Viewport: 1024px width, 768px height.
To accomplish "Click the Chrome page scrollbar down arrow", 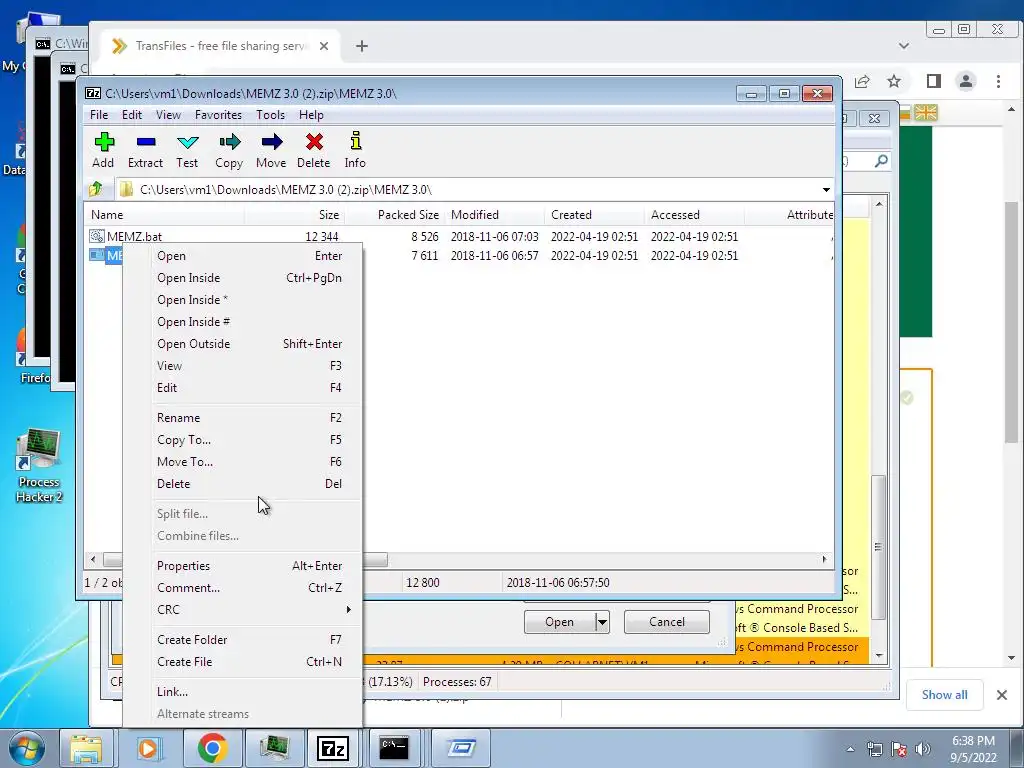I will [x=1011, y=658].
